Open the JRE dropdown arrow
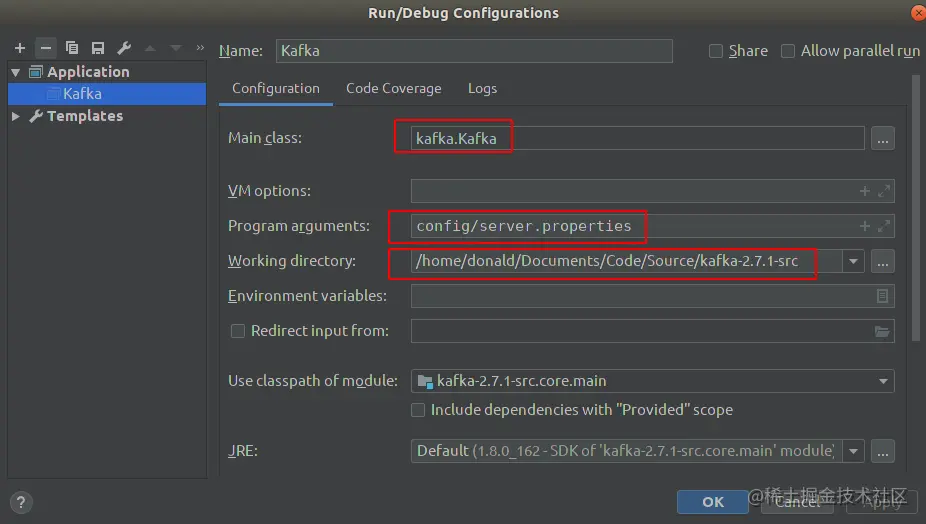This screenshot has height=524, width=926. coord(853,451)
